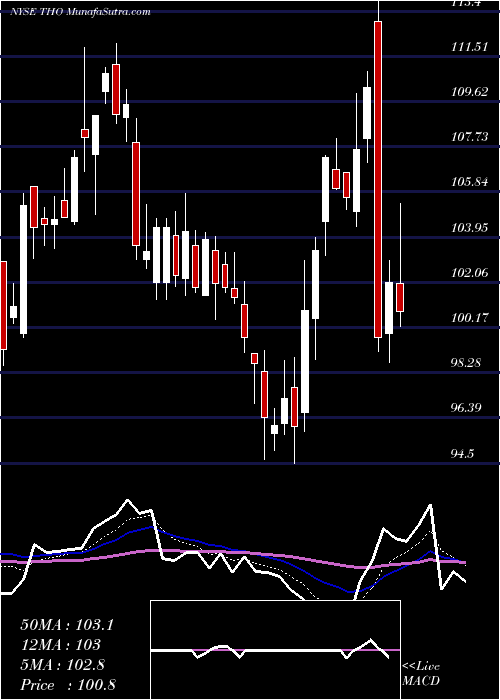Click the 109.62 price axis label
Screen dimensions: 500x700
470,92
